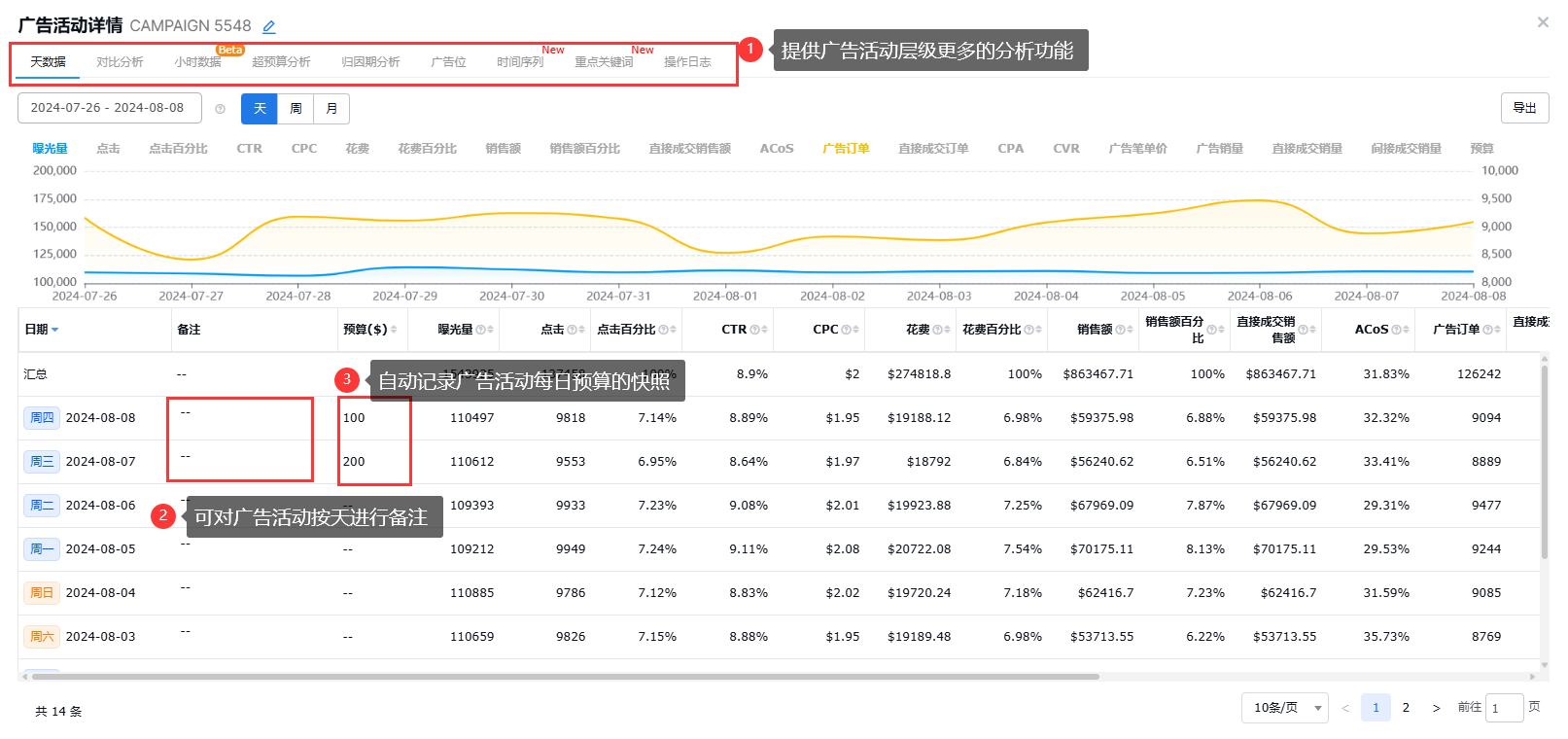Toggle the 曝光量 chart metric
Screen dimensions: 1568x739
pyautogui.click(x=50, y=149)
